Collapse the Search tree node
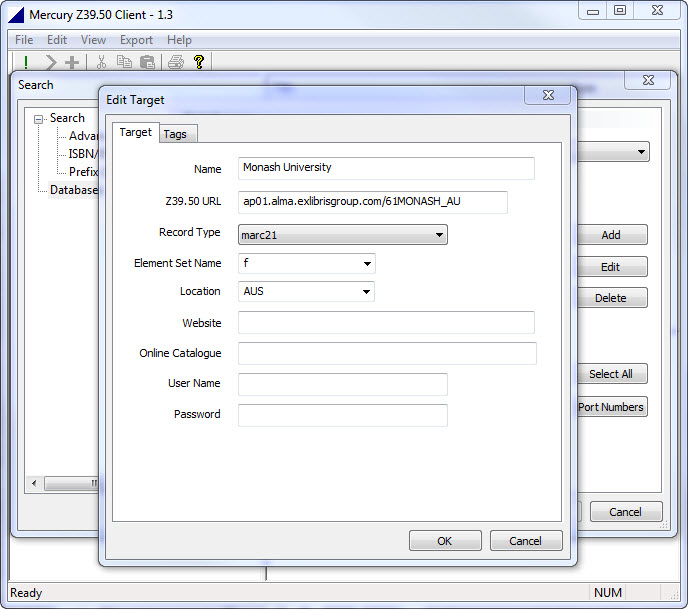 tap(39, 119)
